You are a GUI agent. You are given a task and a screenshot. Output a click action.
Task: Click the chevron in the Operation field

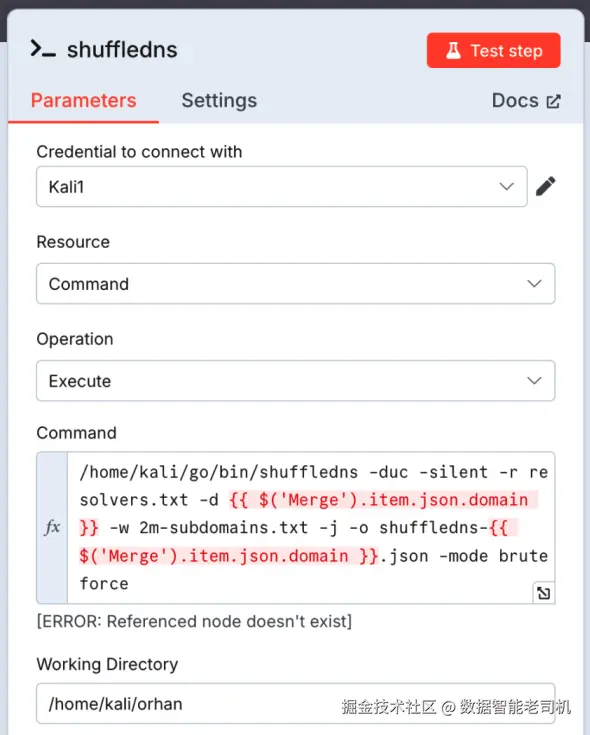[x=534, y=381]
